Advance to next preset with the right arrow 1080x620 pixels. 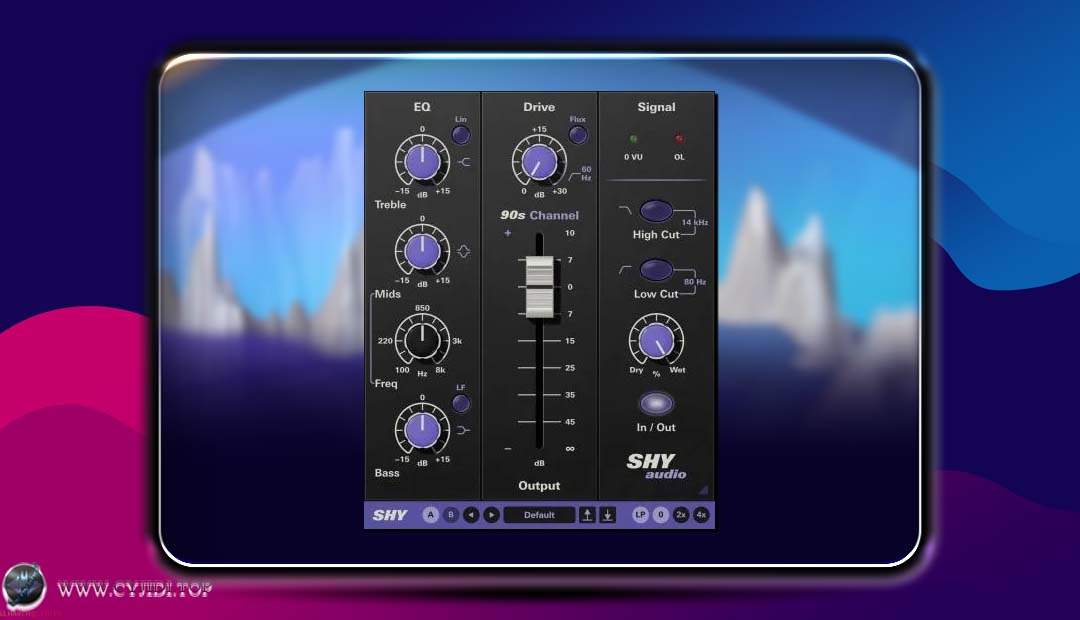(x=491, y=514)
